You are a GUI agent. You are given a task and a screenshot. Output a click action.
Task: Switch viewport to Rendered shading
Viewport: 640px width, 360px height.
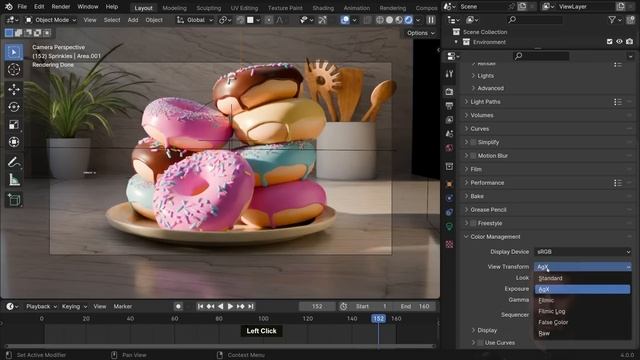(x=408, y=20)
